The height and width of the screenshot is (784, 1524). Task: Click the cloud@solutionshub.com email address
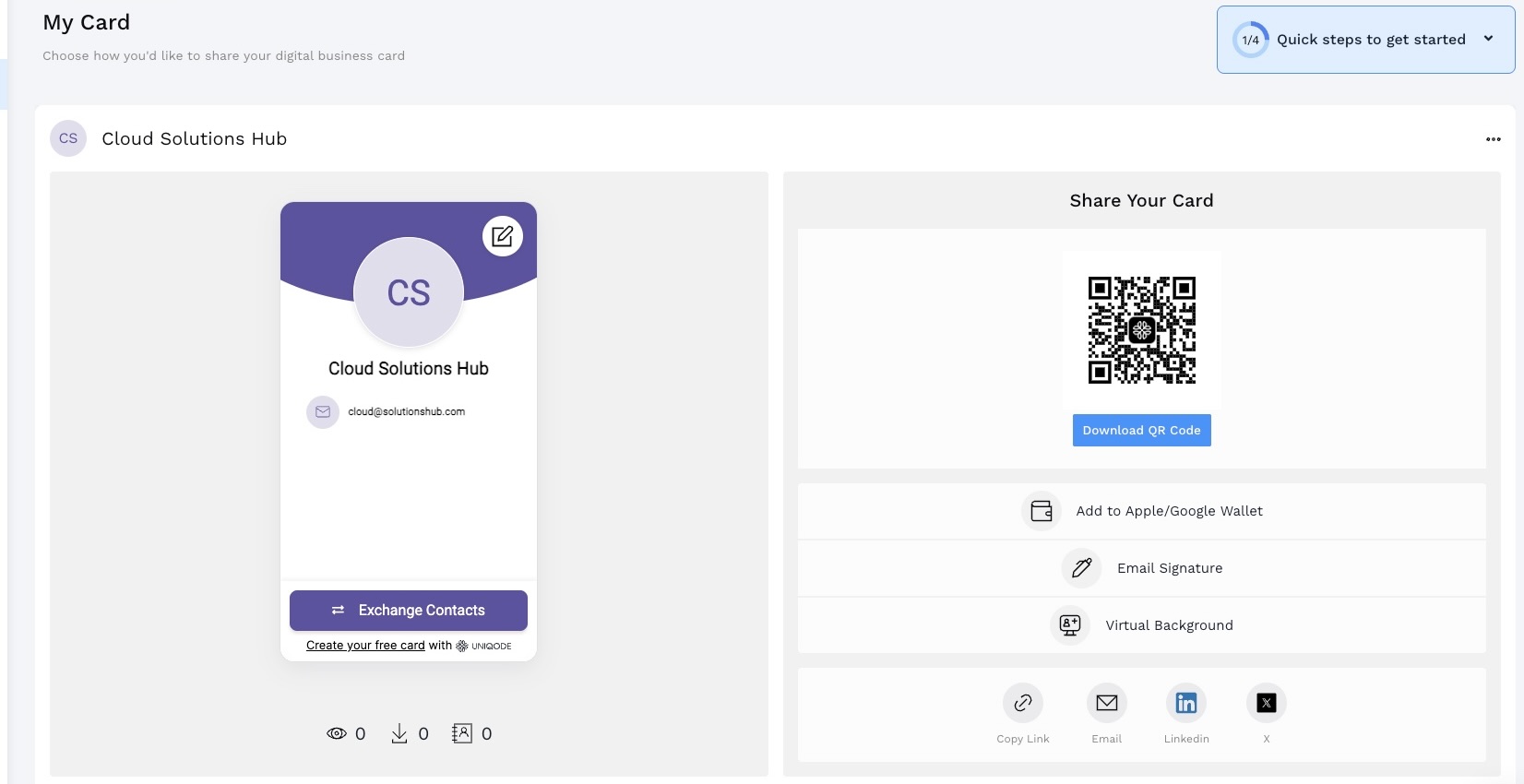(x=406, y=412)
